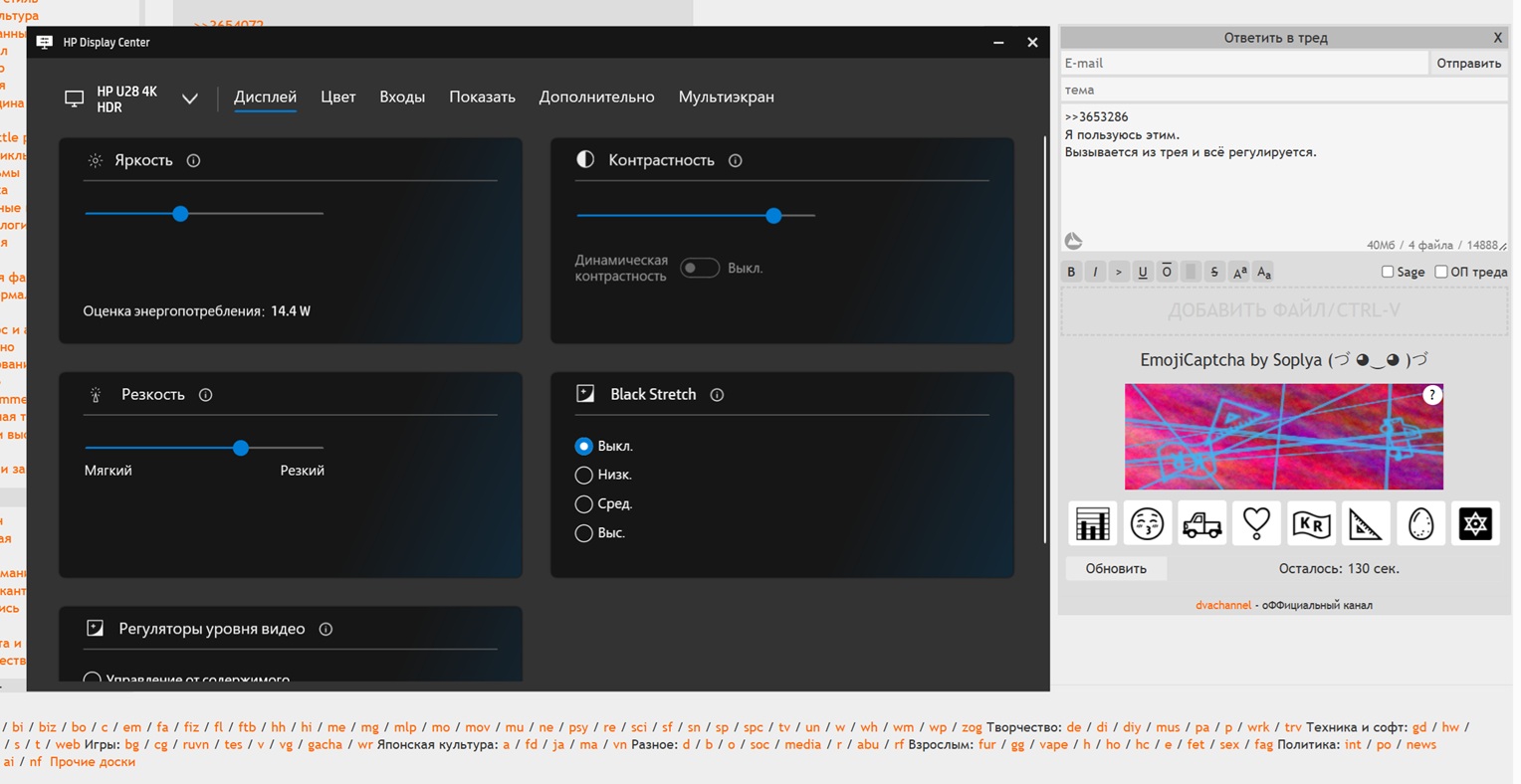The height and width of the screenshot is (784, 1521).
Task: Go to the Дополнительно tab
Action: click(x=596, y=97)
